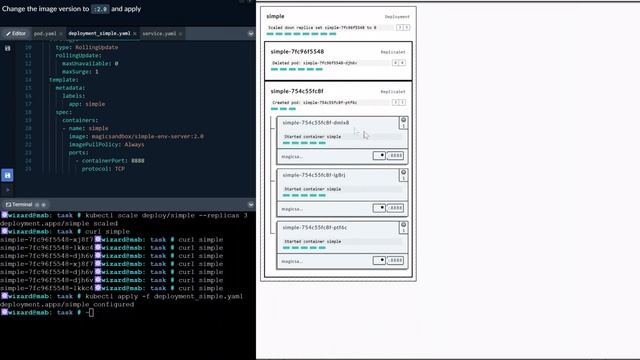Screen dimensions: 640x360
Task: Click the 'app: simple' line
Action: point(87,104)
